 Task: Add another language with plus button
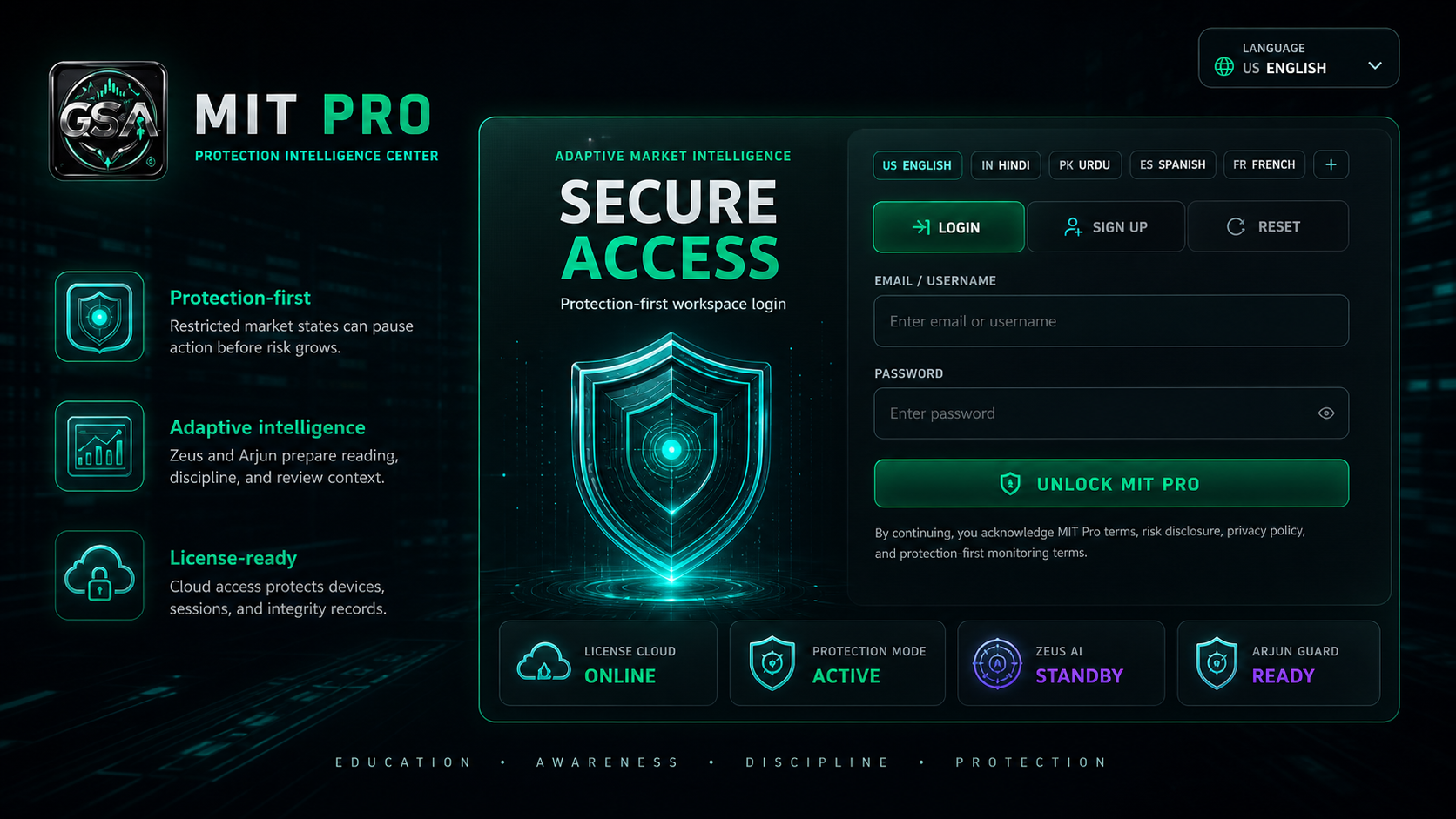1331,164
